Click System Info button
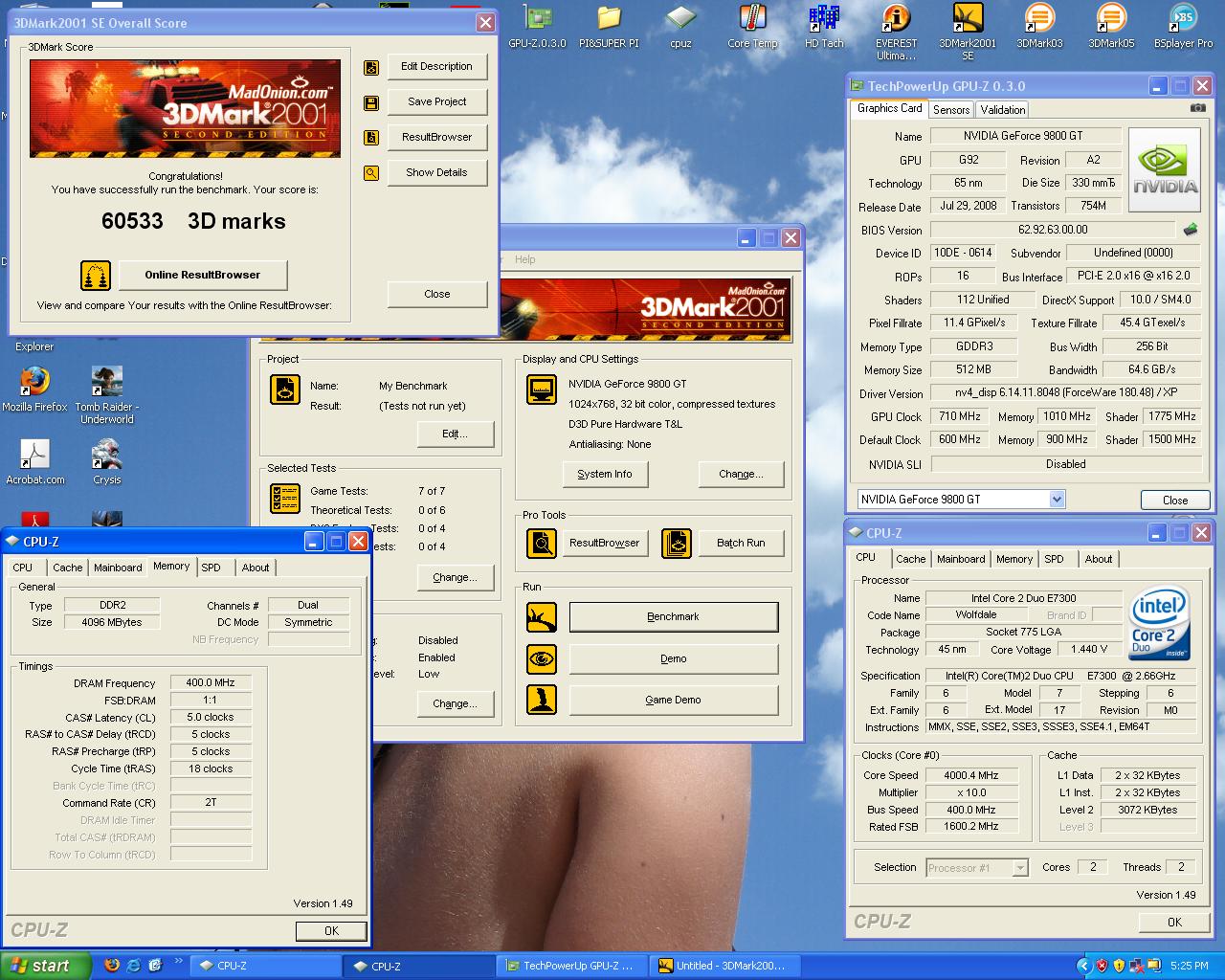This screenshot has height=980, width=1225. click(x=605, y=475)
